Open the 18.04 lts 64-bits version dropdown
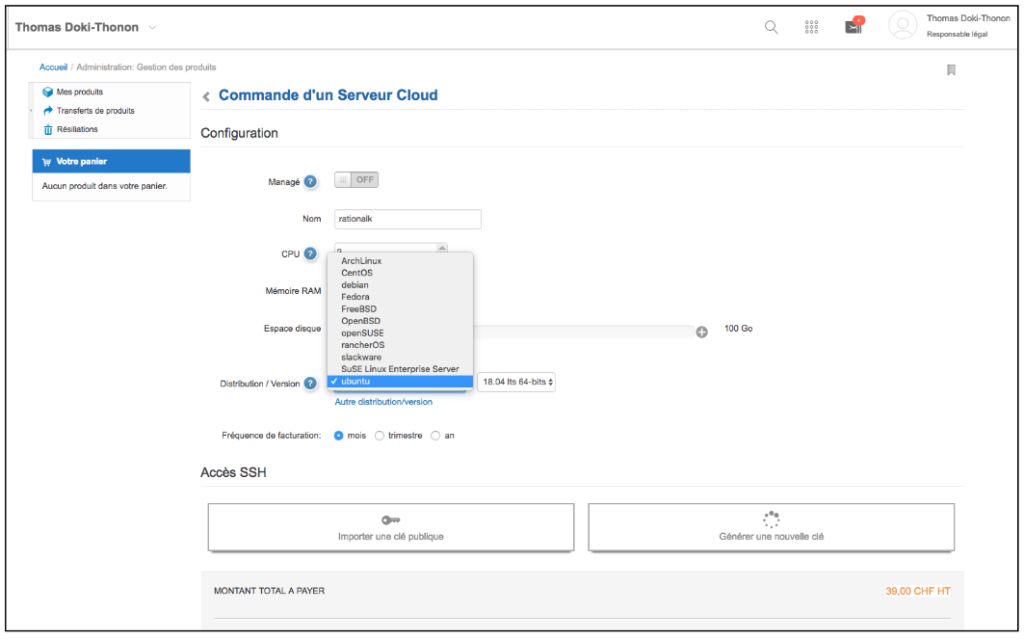Screen dimensions: 1024x639 click(517, 382)
